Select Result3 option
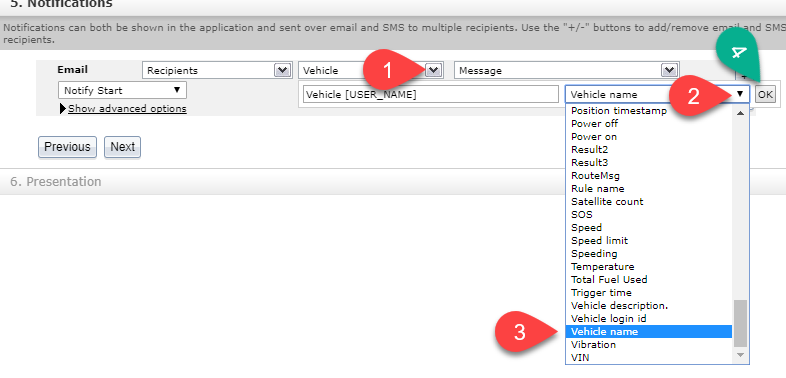This screenshot has width=786, height=378. [x=649, y=162]
